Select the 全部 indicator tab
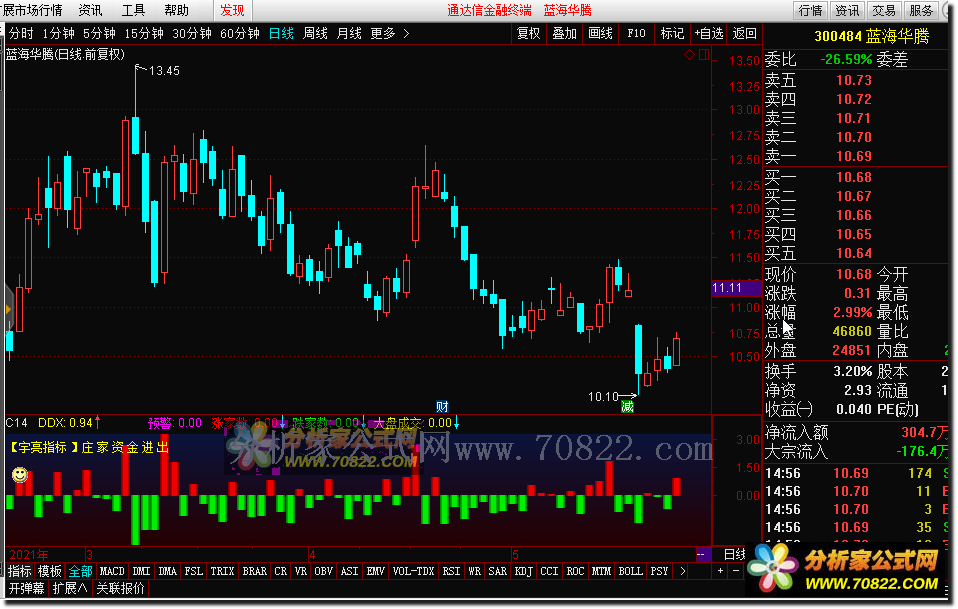958x609 pixels. pyautogui.click(x=80, y=571)
